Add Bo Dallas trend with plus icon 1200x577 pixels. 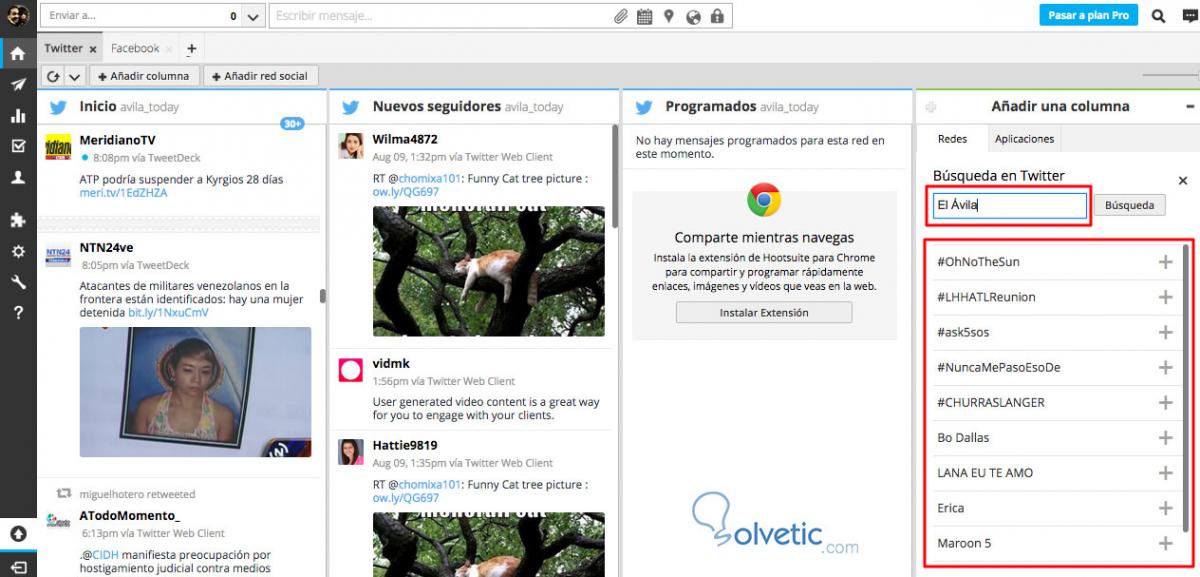(x=1165, y=438)
